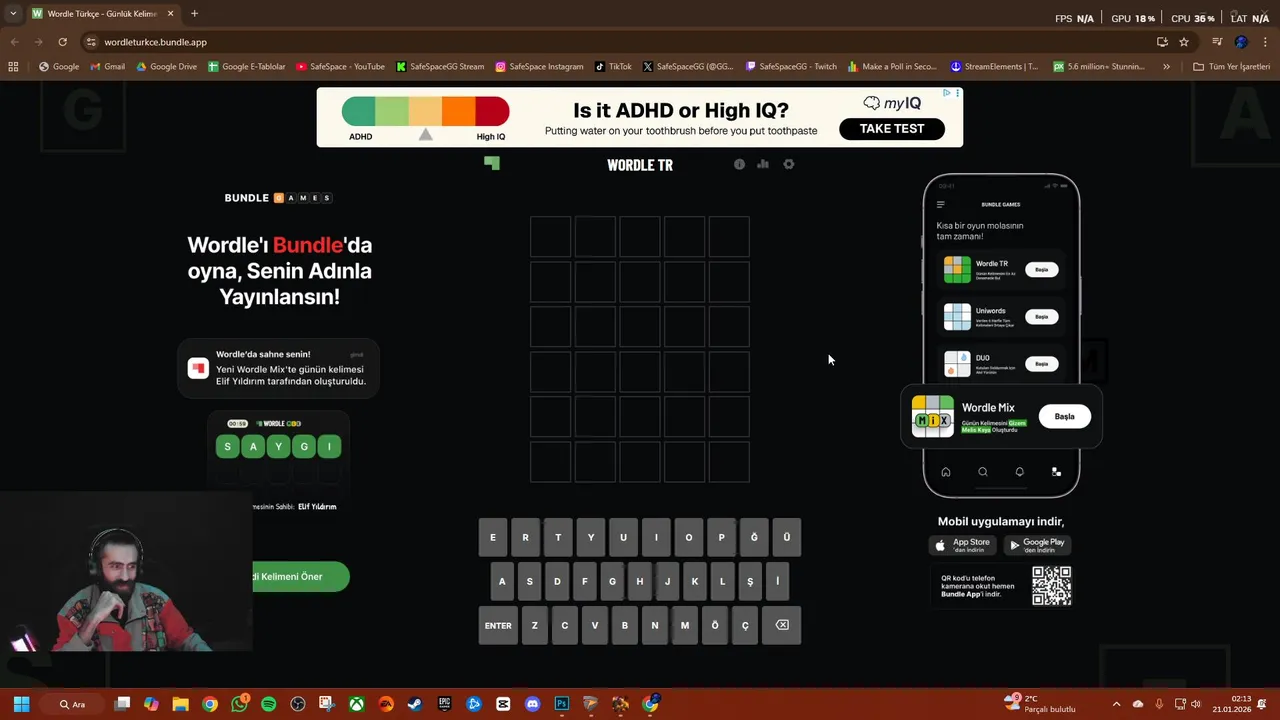
Task: Launch Spotify from the taskbar
Action: [268, 704]
